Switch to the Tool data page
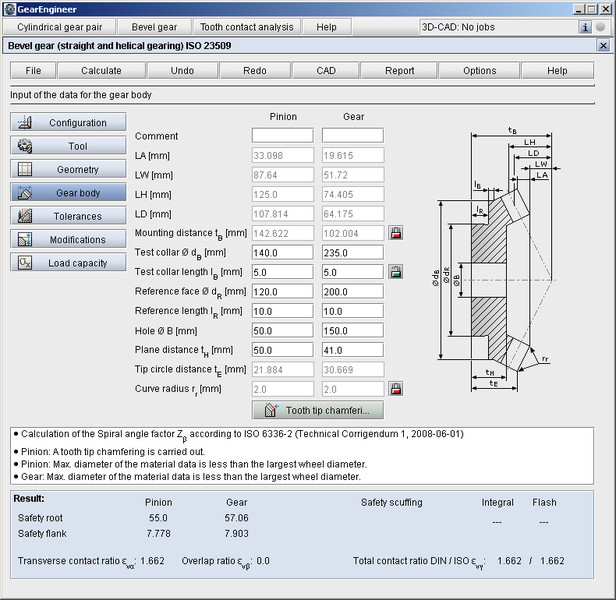This screenshot has height=600, width=616. coord(69,146)
